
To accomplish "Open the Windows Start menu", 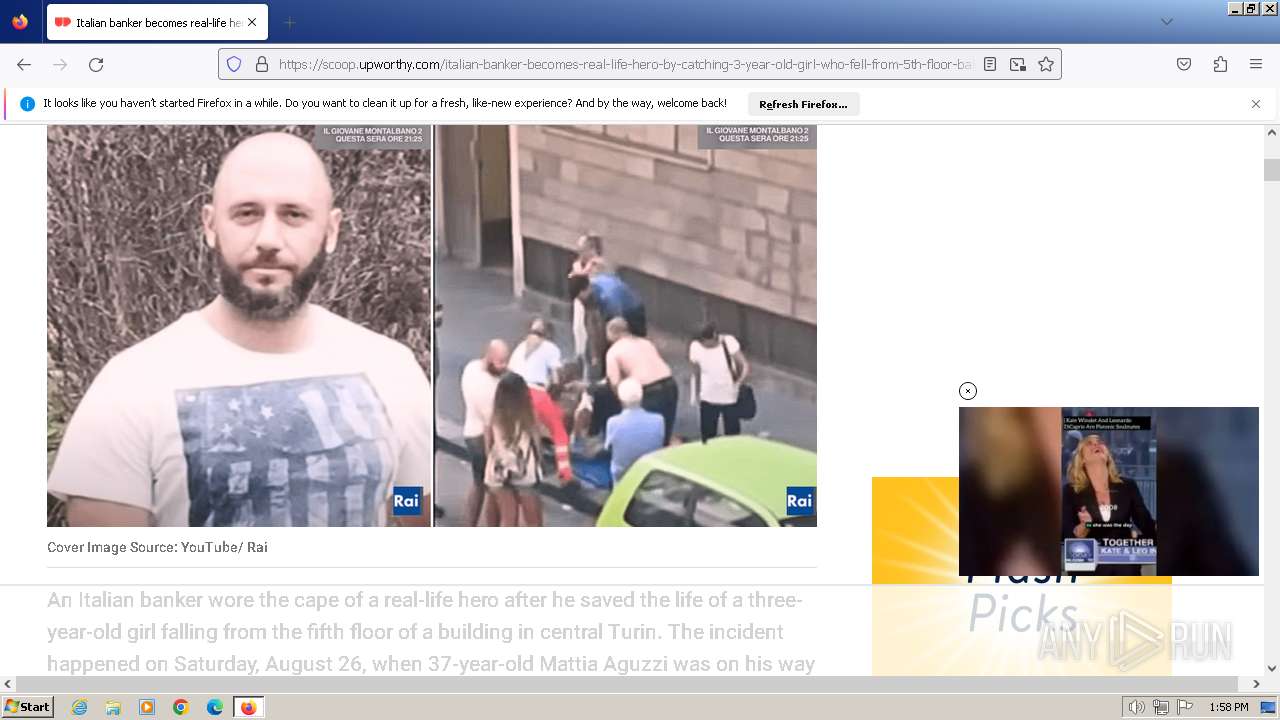I will [28, 707].
